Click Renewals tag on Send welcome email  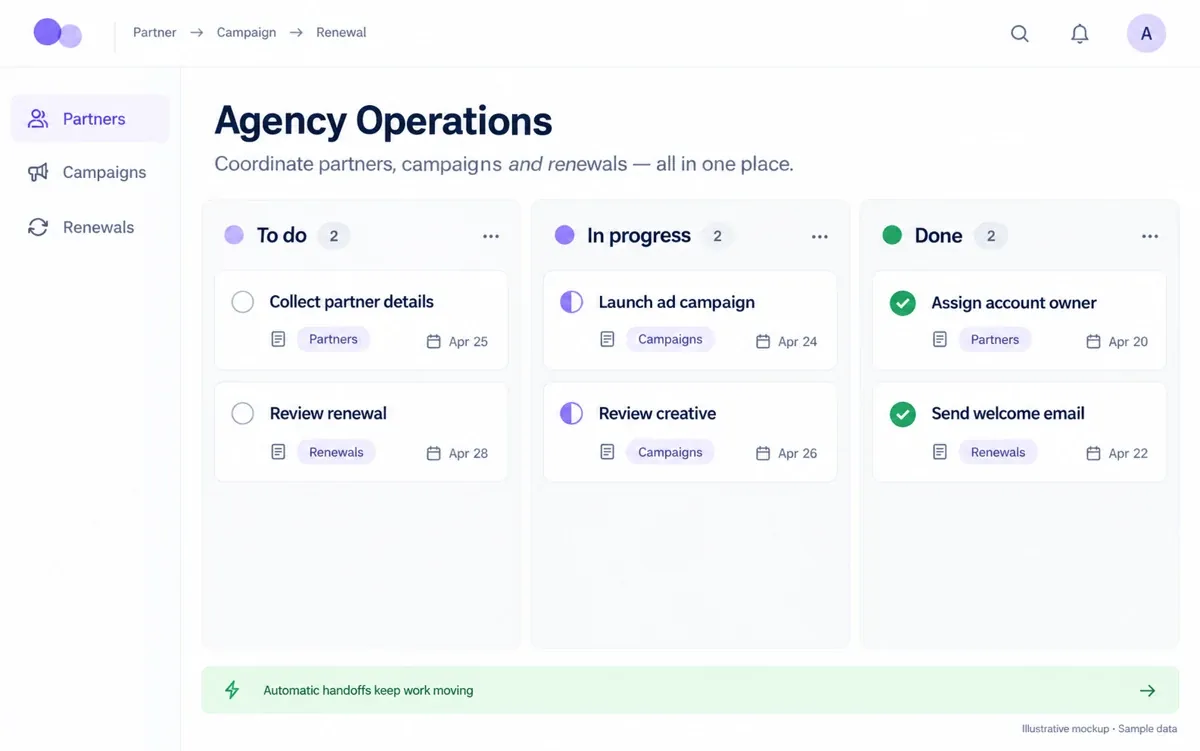coord(998,452)
